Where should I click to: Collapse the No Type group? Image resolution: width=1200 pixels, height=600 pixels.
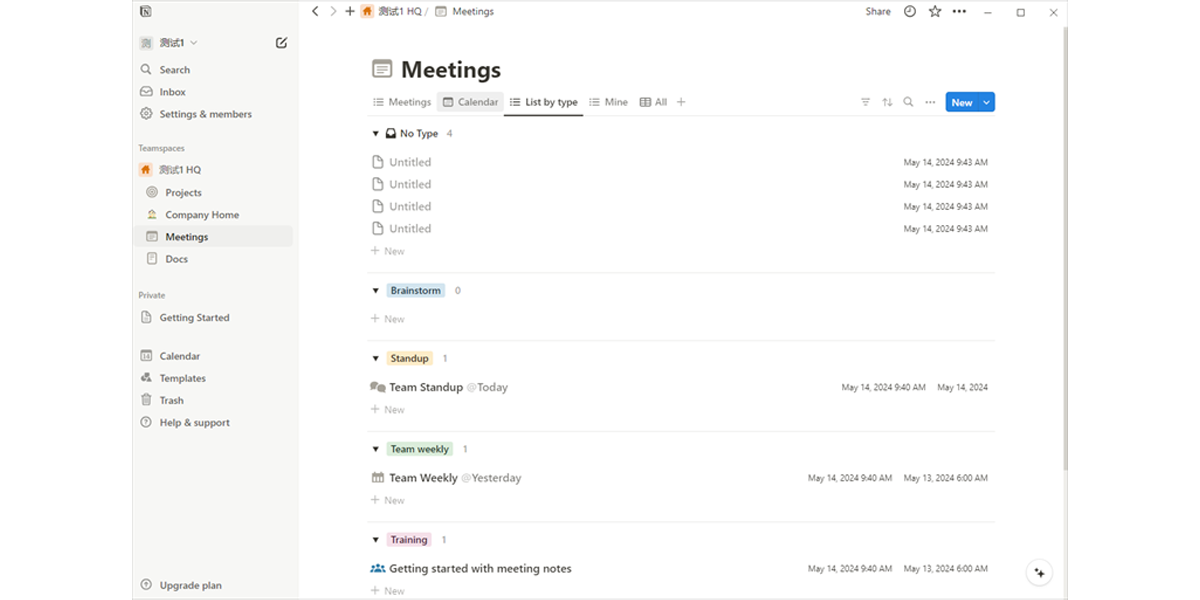376,134
